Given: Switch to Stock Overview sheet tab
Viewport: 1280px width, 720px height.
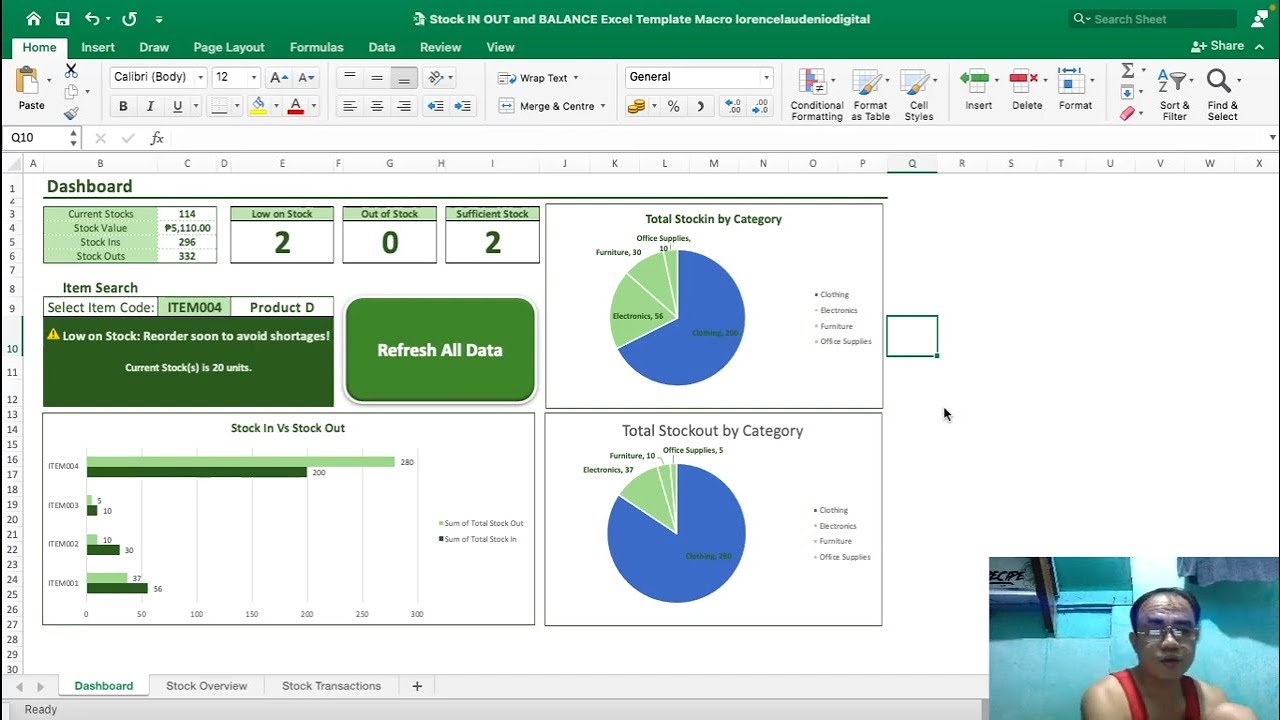Looking at the screenshot, I should (206, 686).
